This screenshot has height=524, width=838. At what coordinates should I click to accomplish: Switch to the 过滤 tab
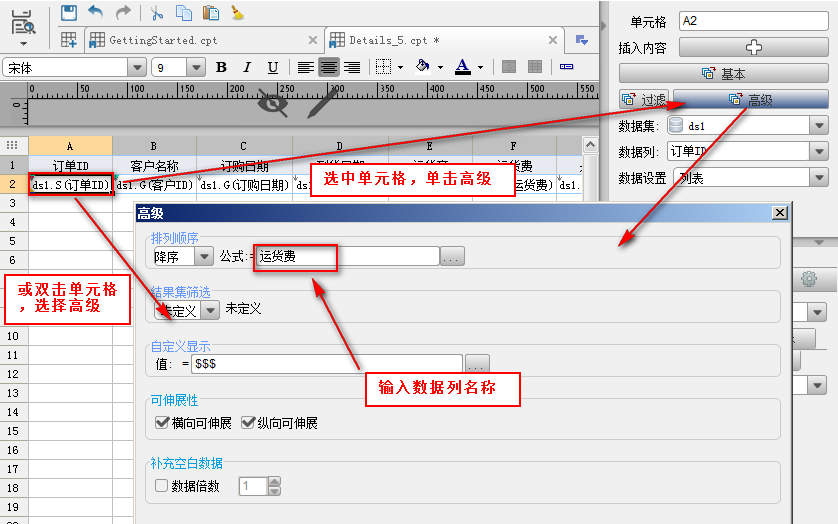(644, 99)
